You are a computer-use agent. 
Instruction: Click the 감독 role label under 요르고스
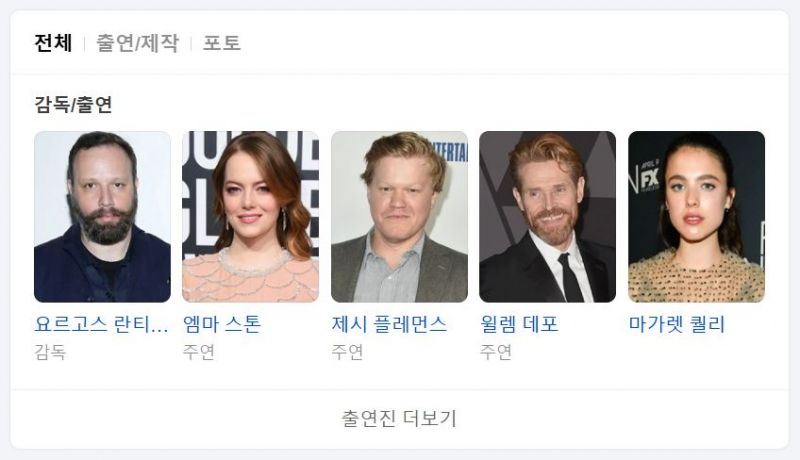coord(50,352)
